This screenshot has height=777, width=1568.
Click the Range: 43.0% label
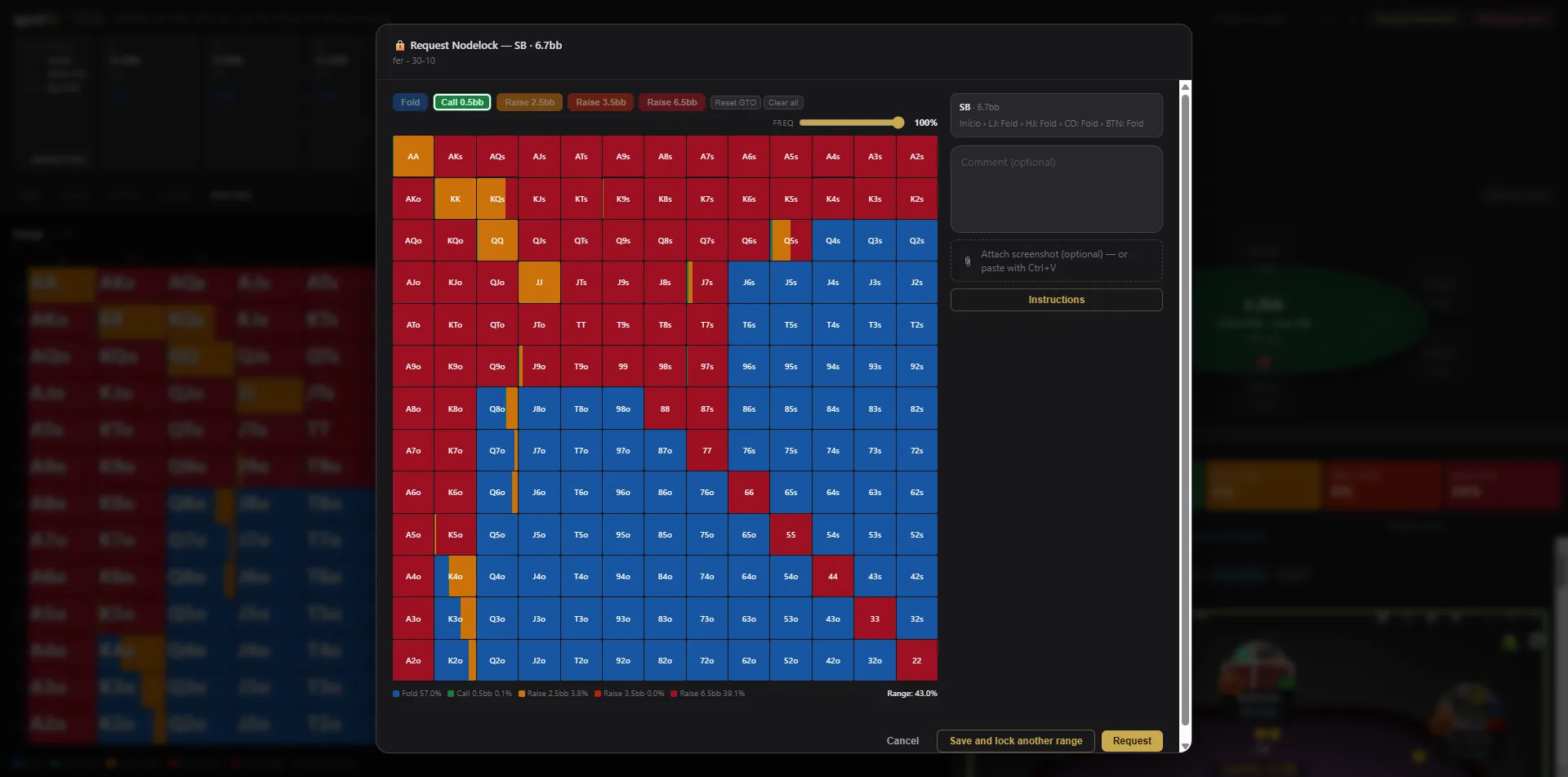point(912,694)
